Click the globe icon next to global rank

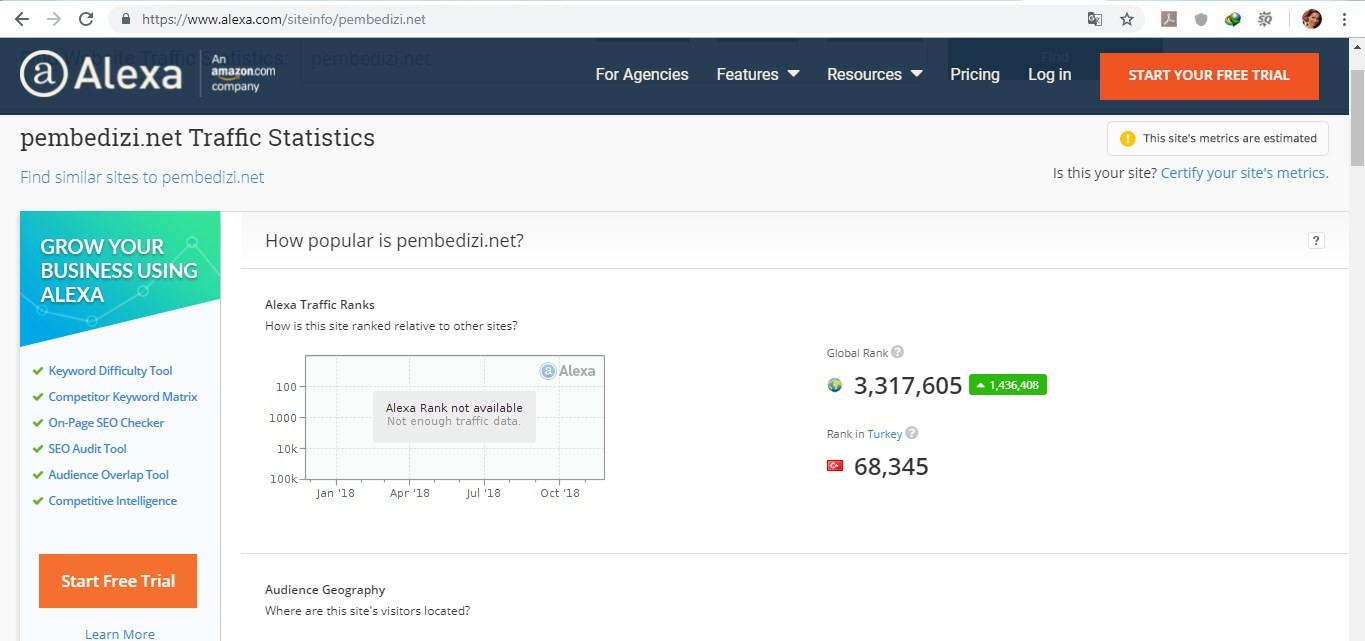point(835,385)
